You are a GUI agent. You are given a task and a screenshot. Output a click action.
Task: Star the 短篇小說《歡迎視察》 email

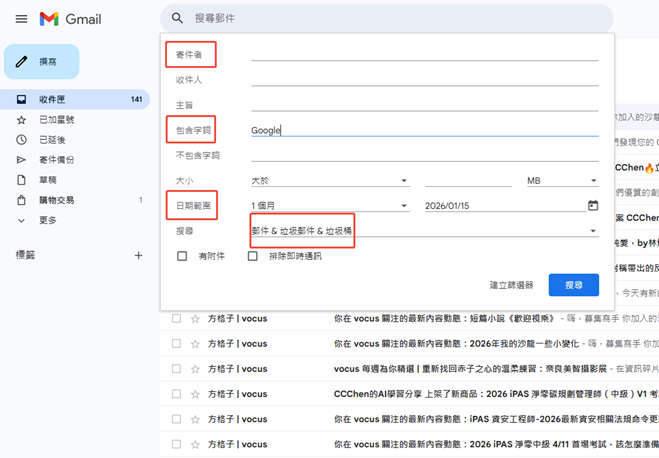(x=195, y=319)
